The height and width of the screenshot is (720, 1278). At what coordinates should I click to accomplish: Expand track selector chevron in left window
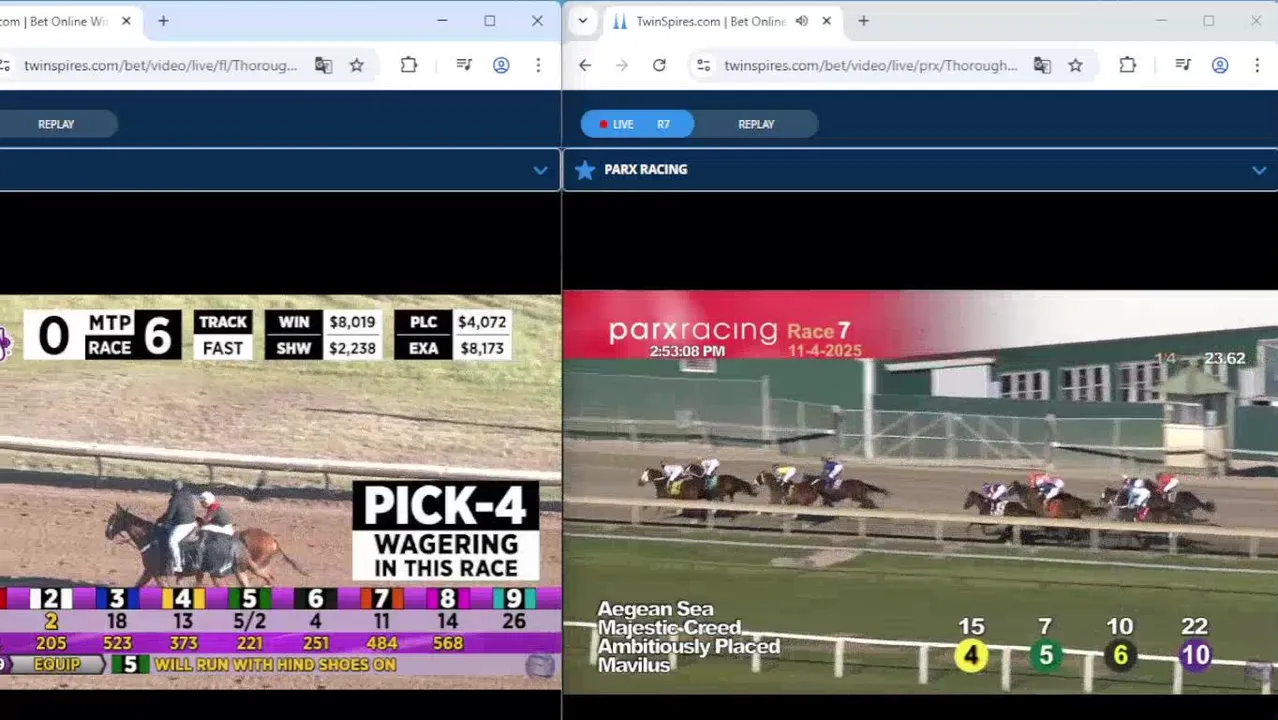[x=540, y=170]
